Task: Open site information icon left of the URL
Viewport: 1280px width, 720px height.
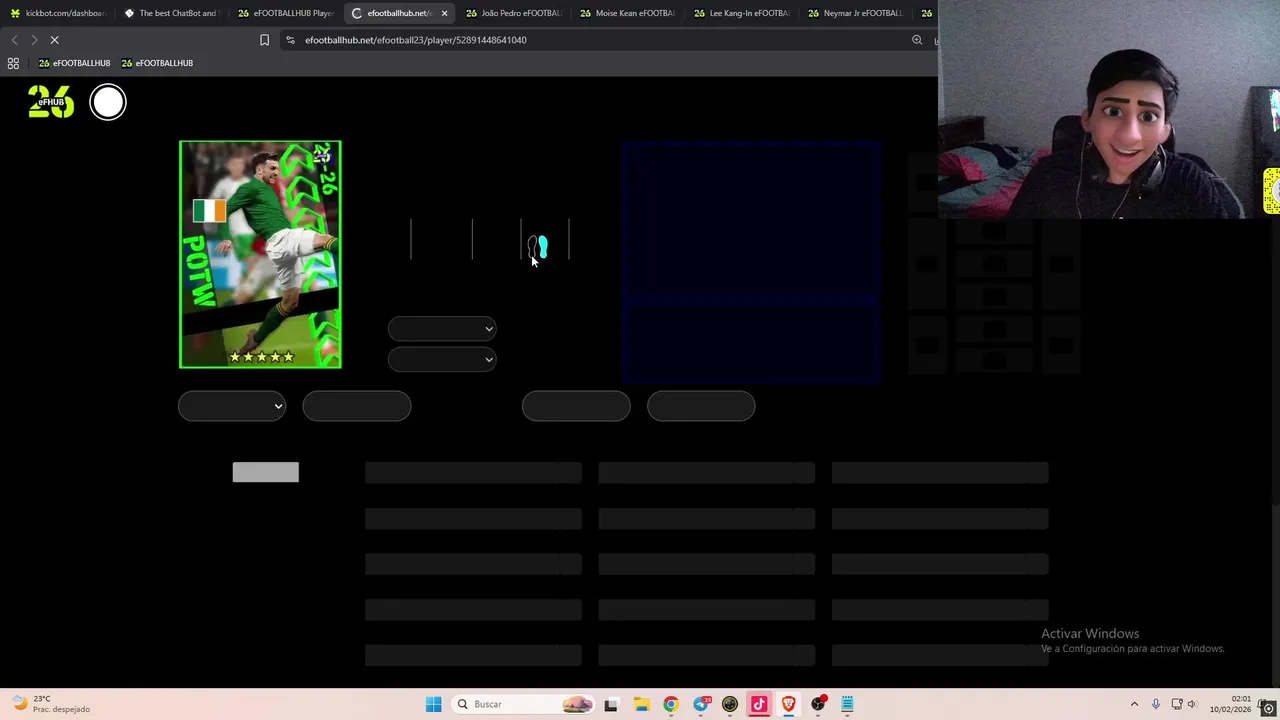Action: pyautogui.click(x=290, y=40)
